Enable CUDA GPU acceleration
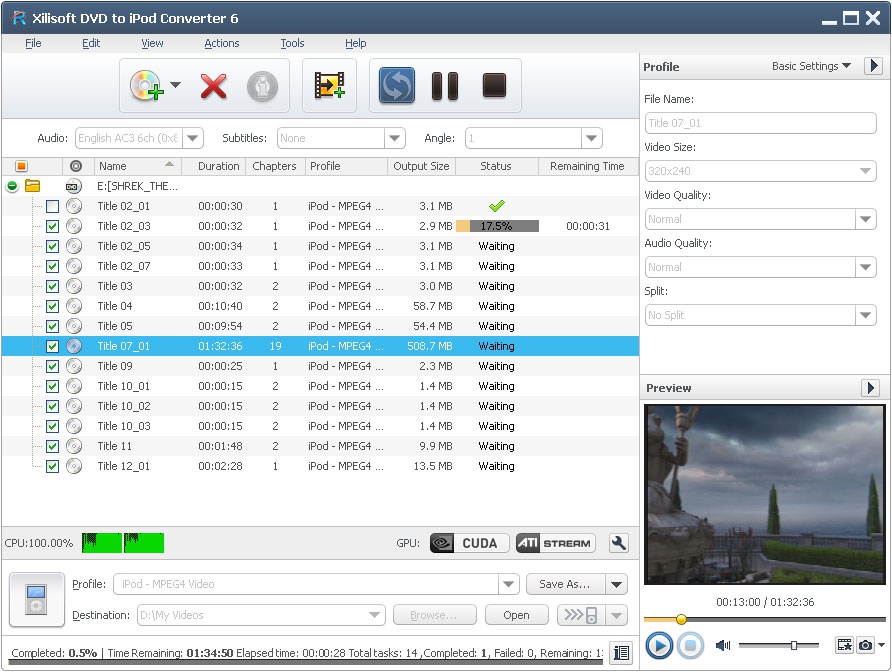Viewport: 892px width, 672px height. [x=464, y=543]
